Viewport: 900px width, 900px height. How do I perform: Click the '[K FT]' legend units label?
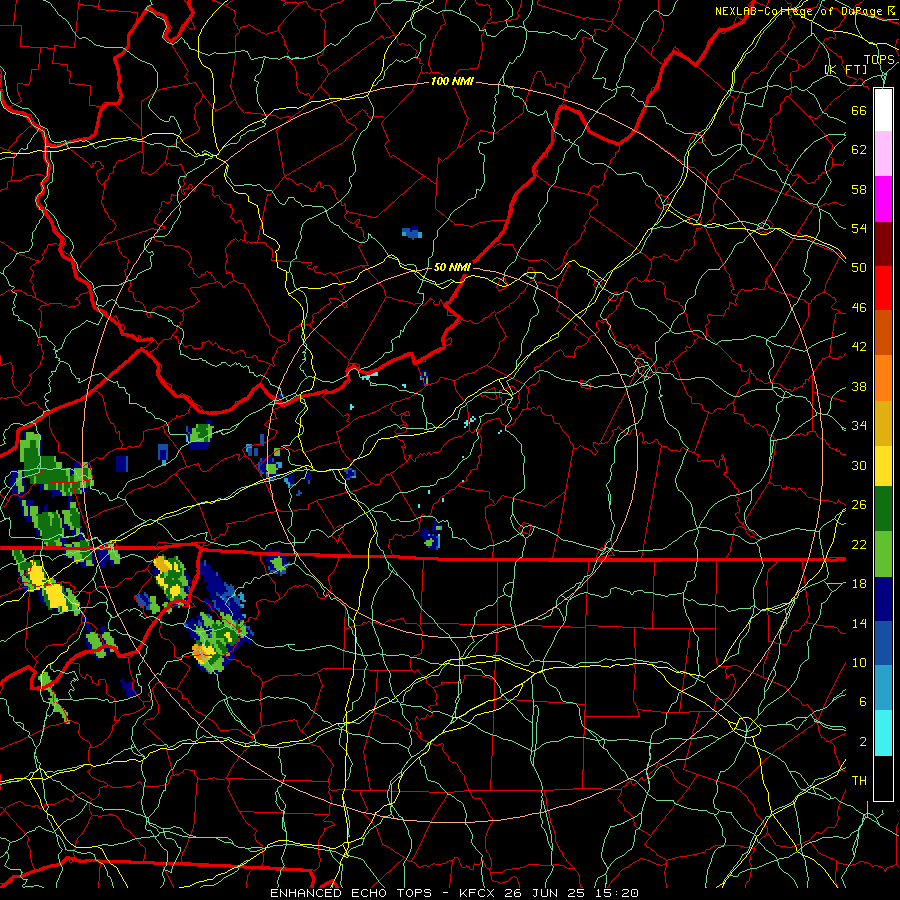click(x=846, y=70)
